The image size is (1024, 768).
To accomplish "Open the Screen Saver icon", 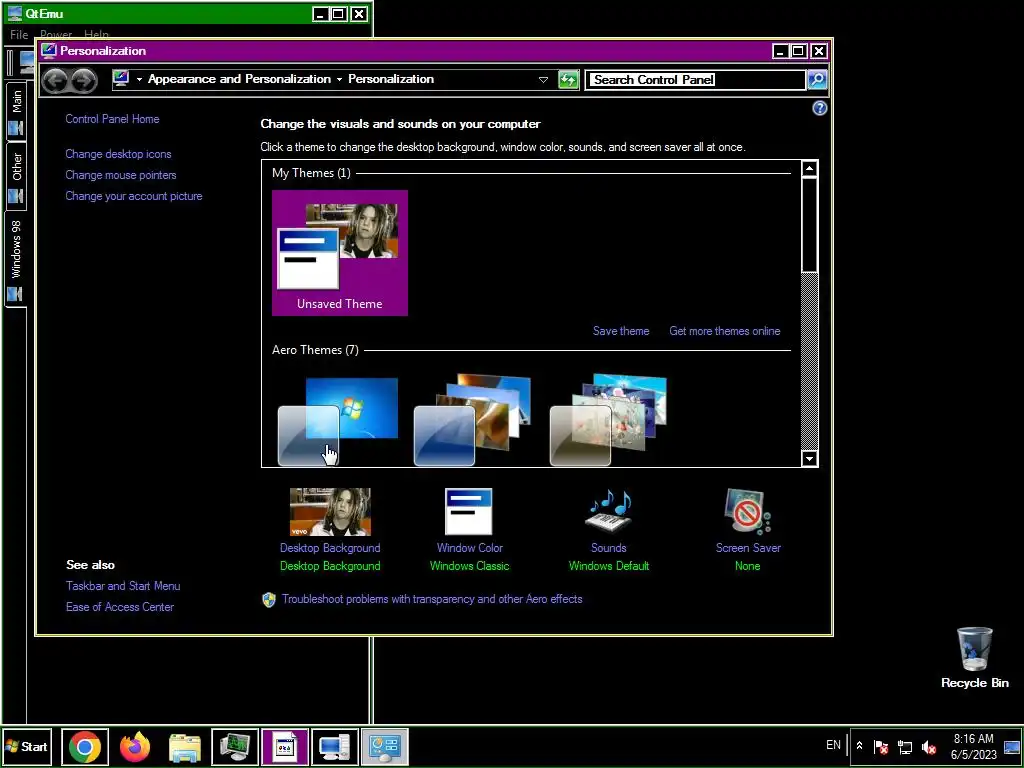I will pos(748,512).
